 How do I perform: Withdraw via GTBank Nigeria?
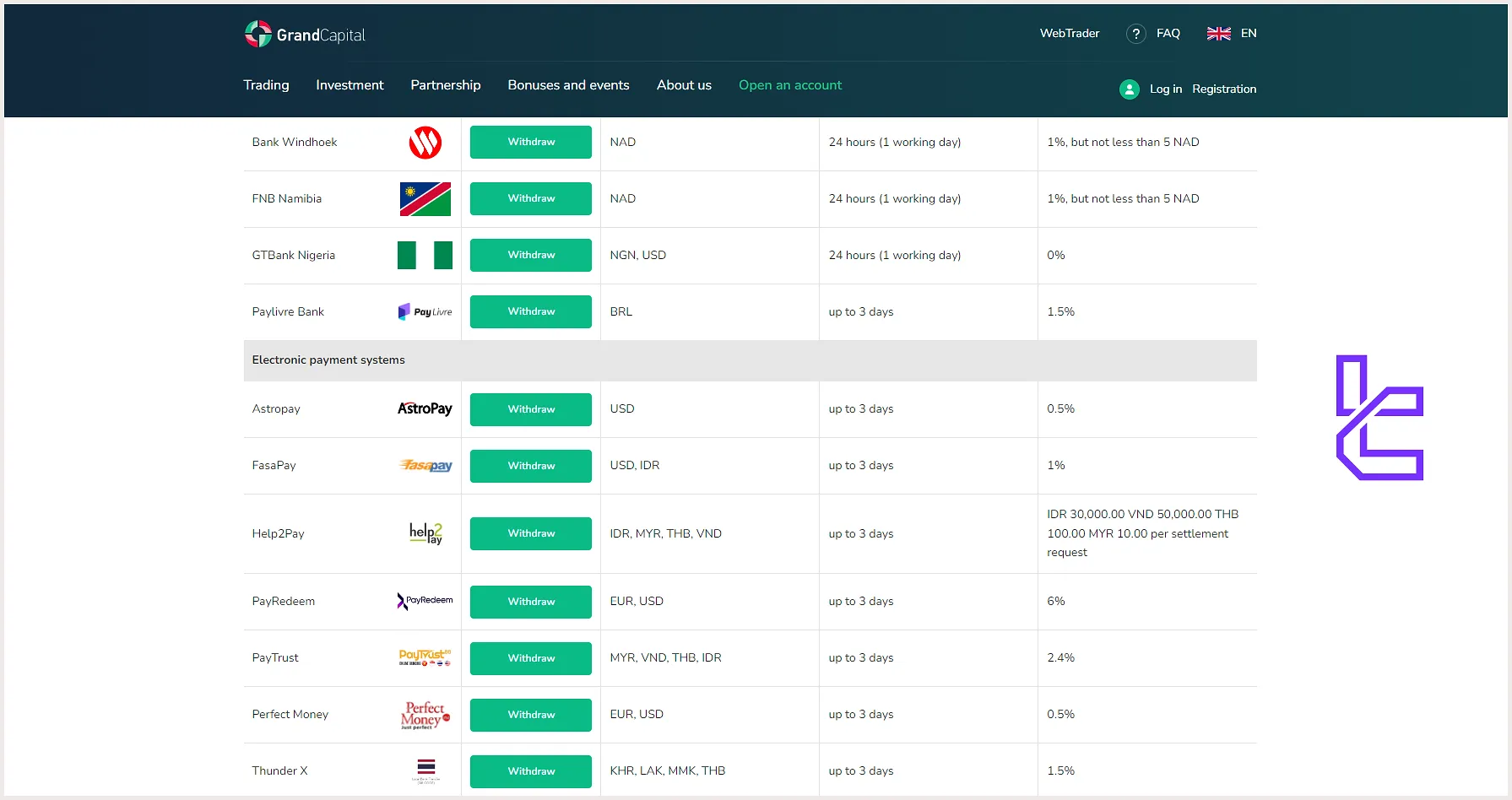point(531,256)
